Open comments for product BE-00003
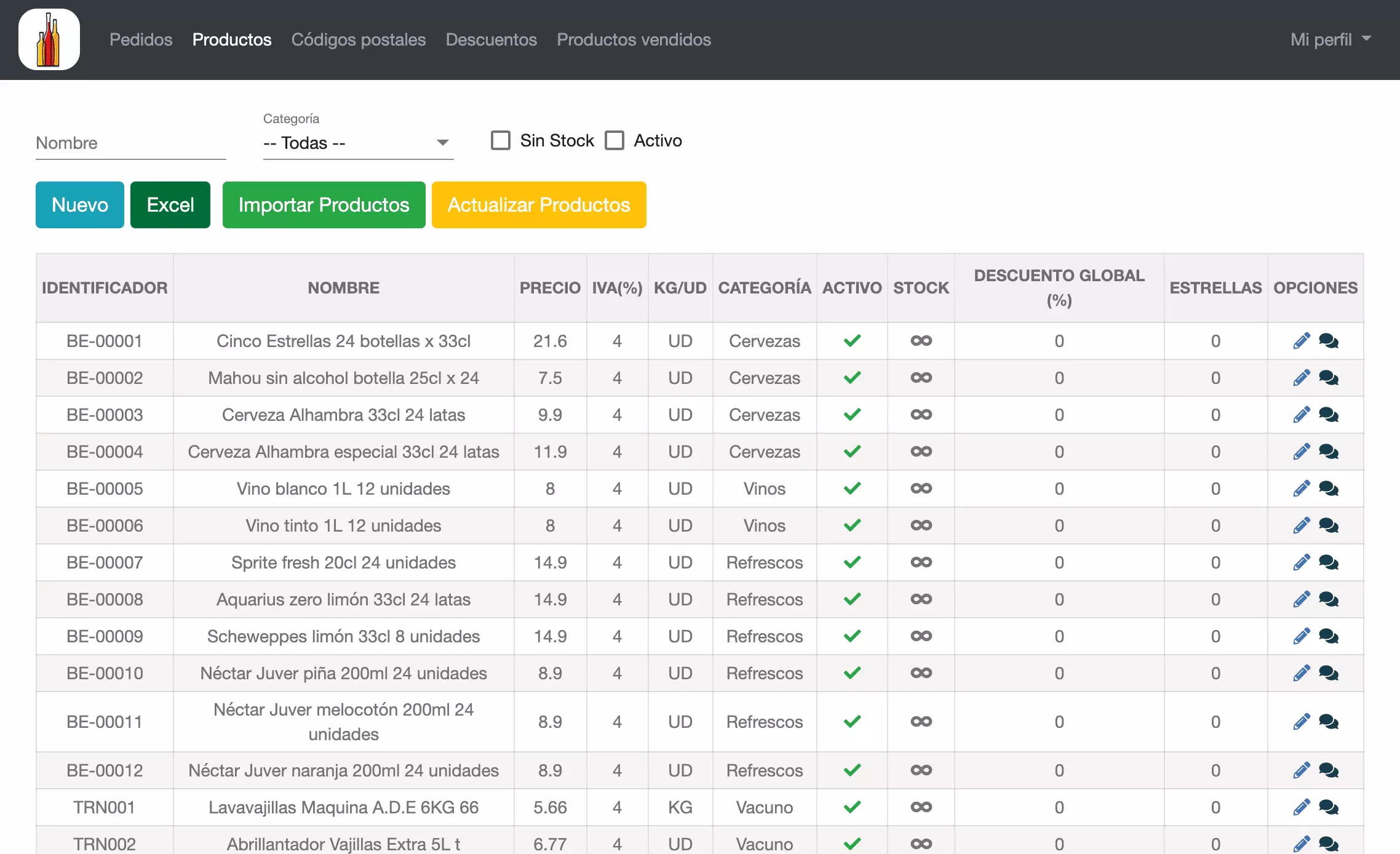The image size is (1400, 854). click(x=1329, y=415)
